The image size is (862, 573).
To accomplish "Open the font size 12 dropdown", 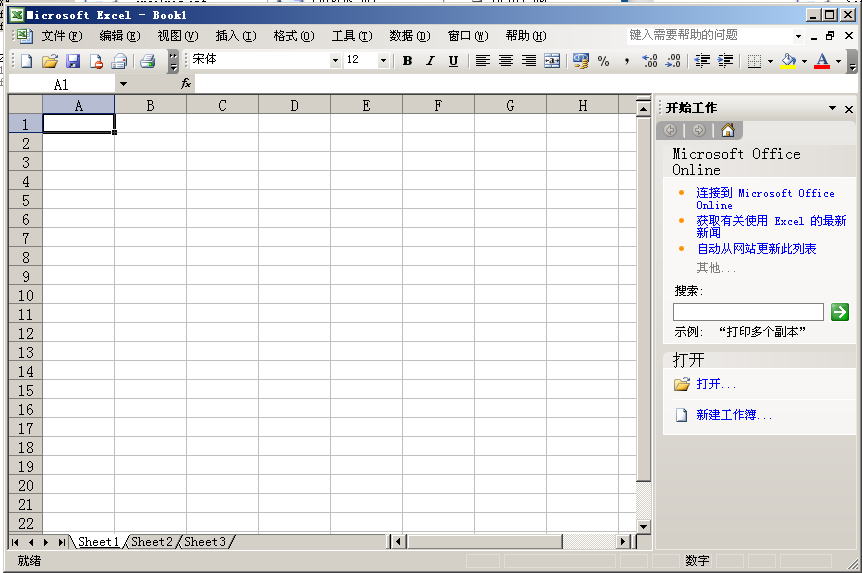I will [383, 60].
